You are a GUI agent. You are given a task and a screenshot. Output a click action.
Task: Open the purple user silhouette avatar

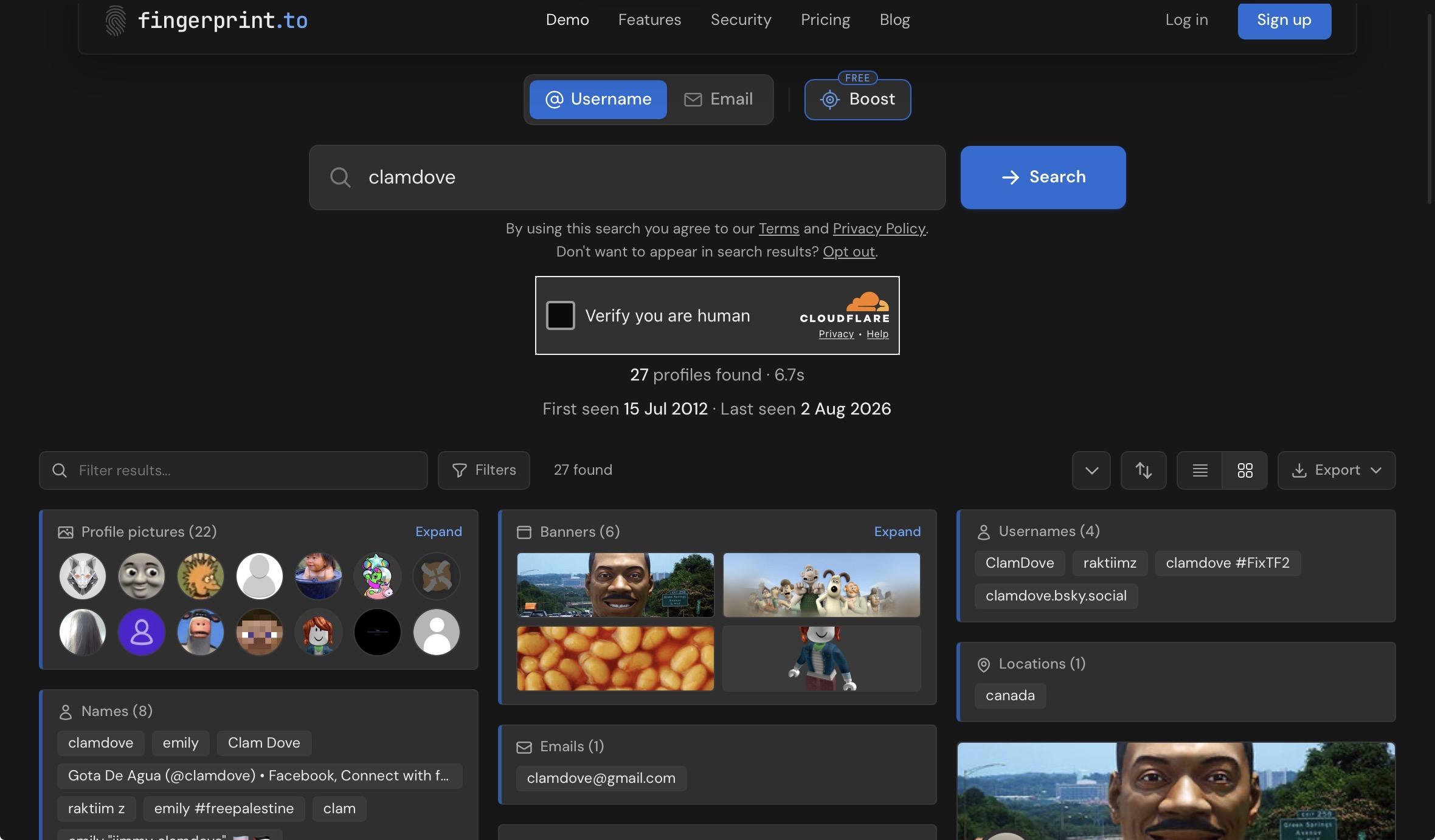(x=142, y=632)
